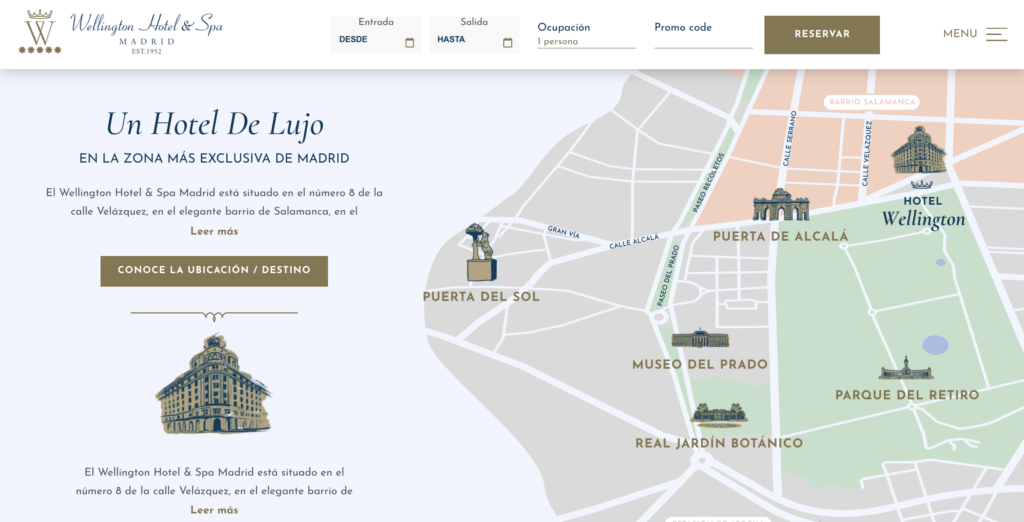
Task: Click the PASEO DEL PRADO street label
Action: pyautogui.click(x=668, y=276)
